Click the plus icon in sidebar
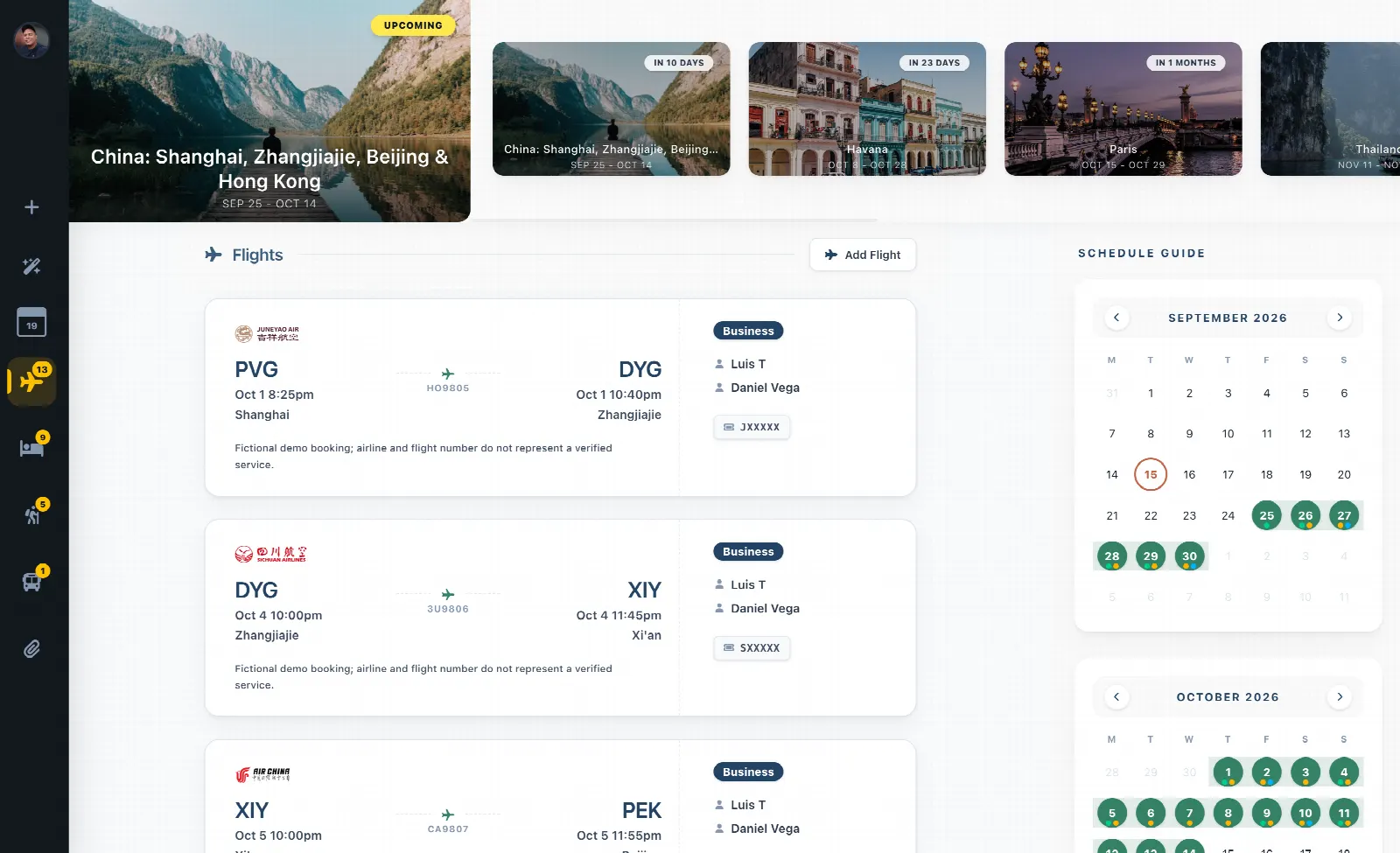Viewport: 1400px width, 853px height. (x=31, y=207)
